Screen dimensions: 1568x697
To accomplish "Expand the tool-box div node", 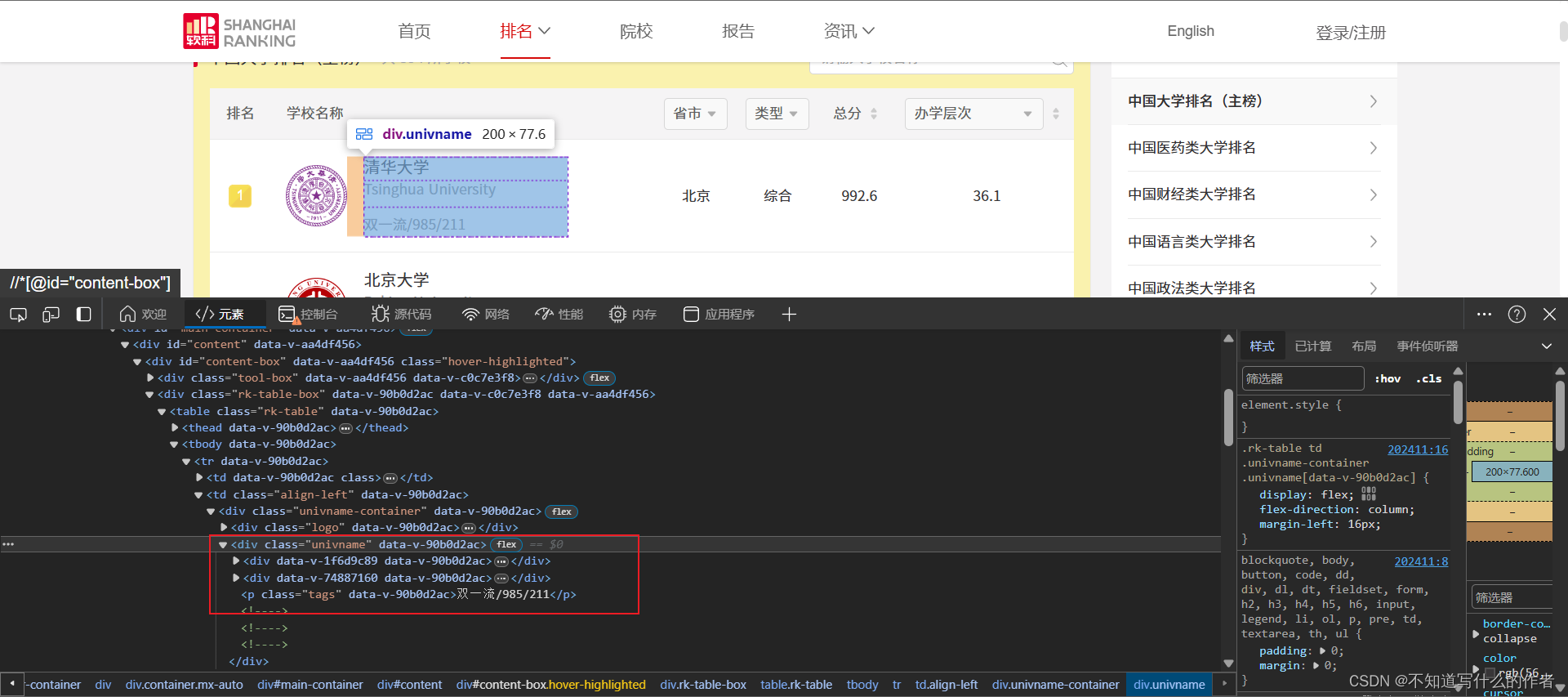I will pos(150,378).
